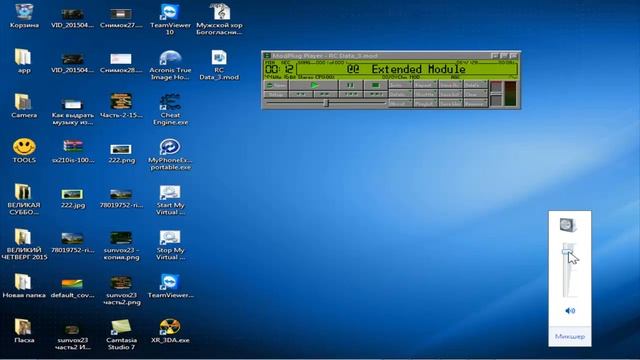This screenshot has width=640, height=360.
Task: Select the Мужской хор Богогласни... file
Action: [219, 19]
